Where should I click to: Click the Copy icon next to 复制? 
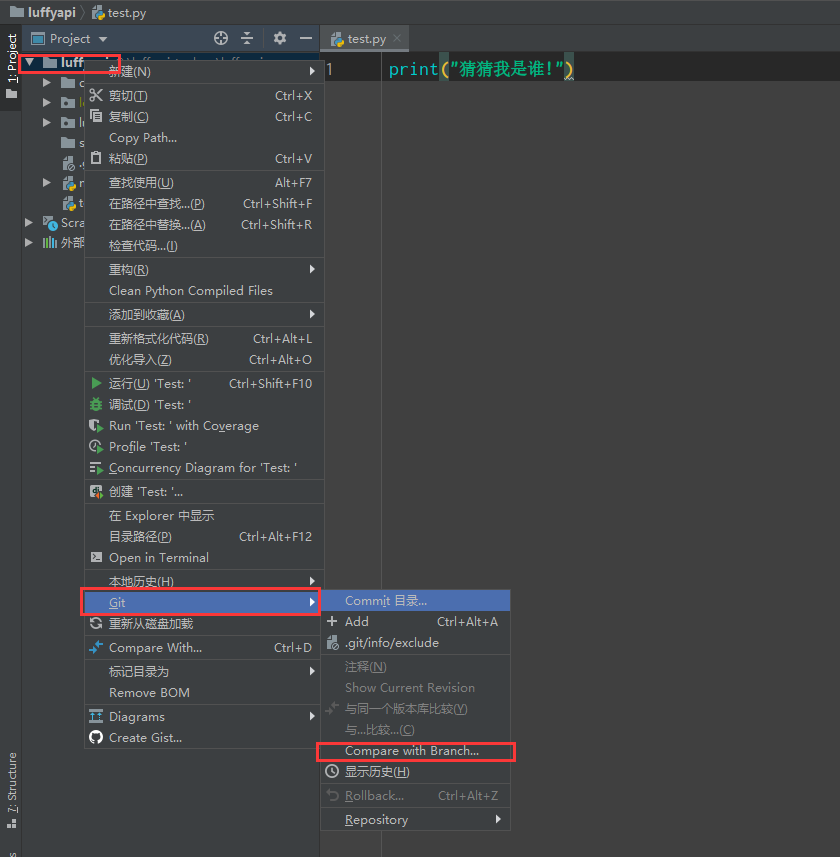click(96, 116)
